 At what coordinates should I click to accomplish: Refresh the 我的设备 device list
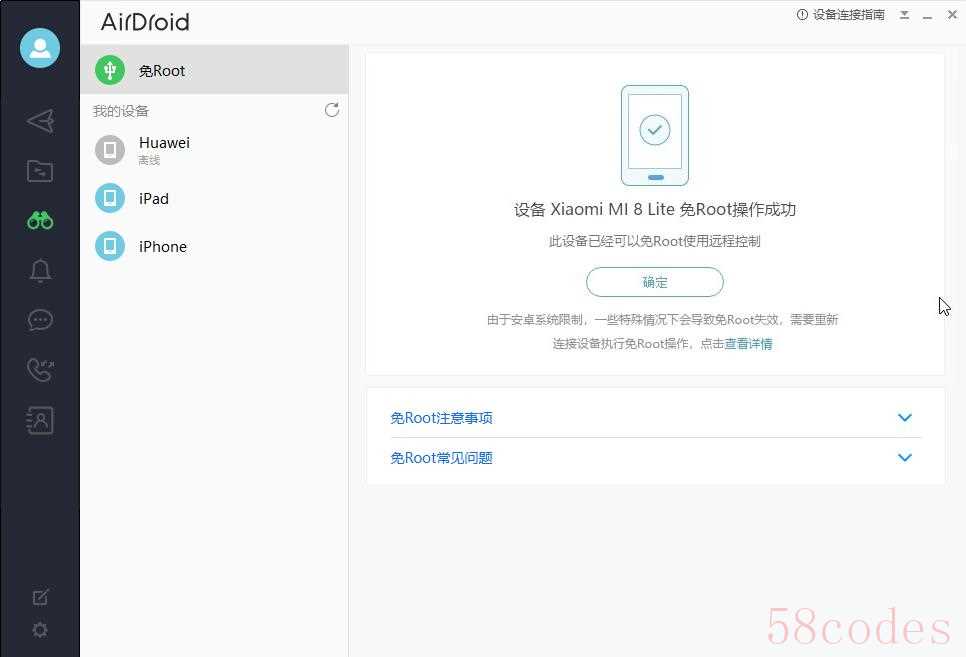[x=332, y=110]
